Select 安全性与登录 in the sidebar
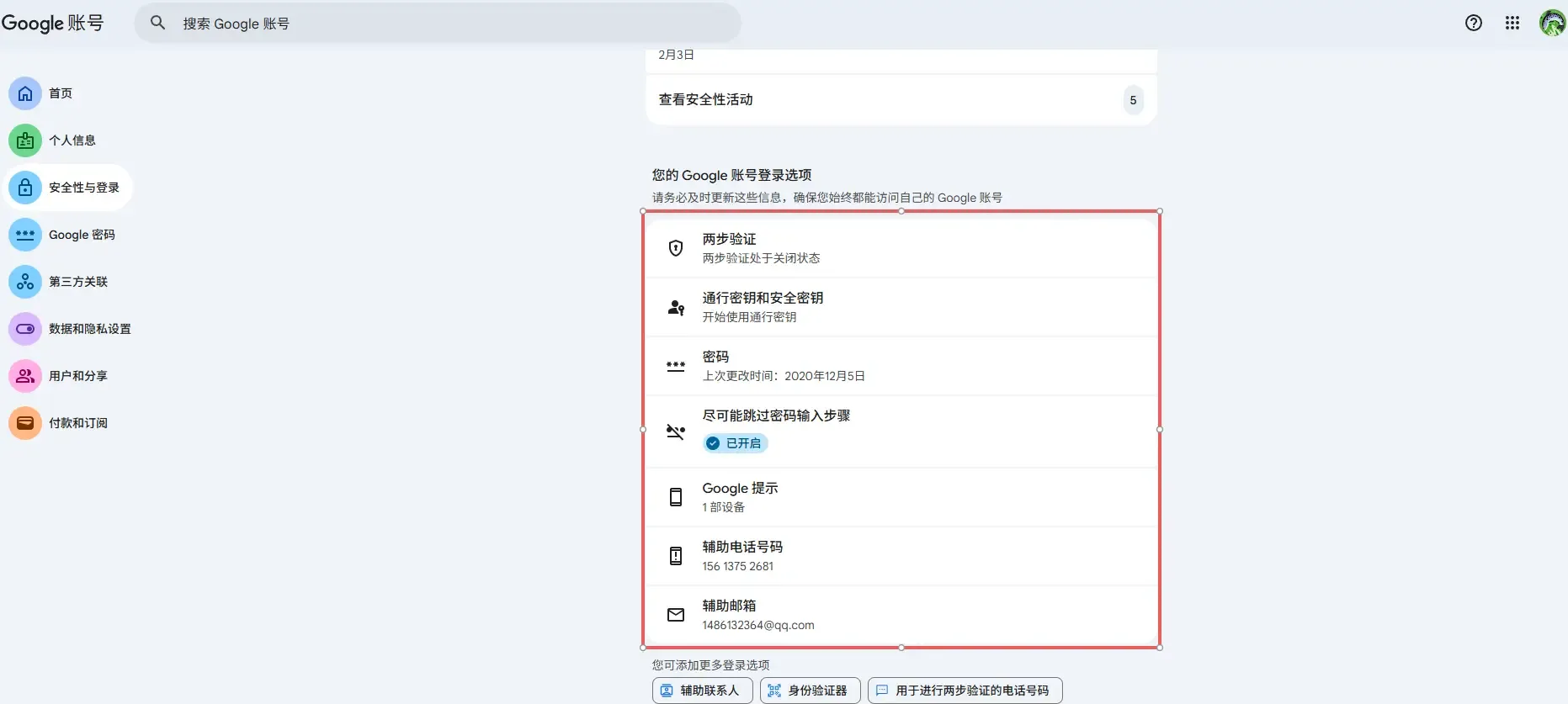Screen dimensions: 1568x704 (x=69, y=188)
